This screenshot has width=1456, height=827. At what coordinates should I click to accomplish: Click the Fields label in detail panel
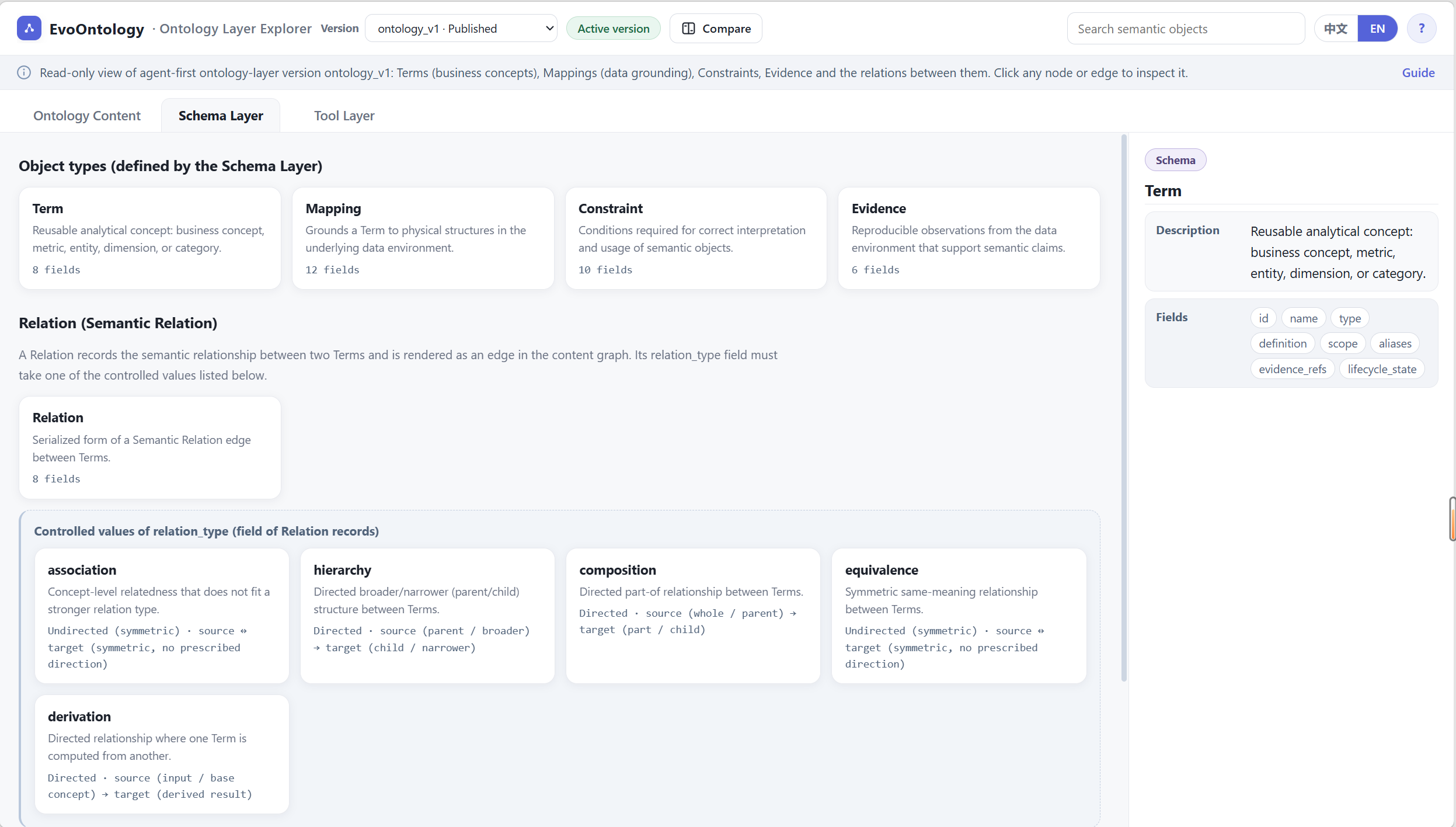[x=1172, y=317]
